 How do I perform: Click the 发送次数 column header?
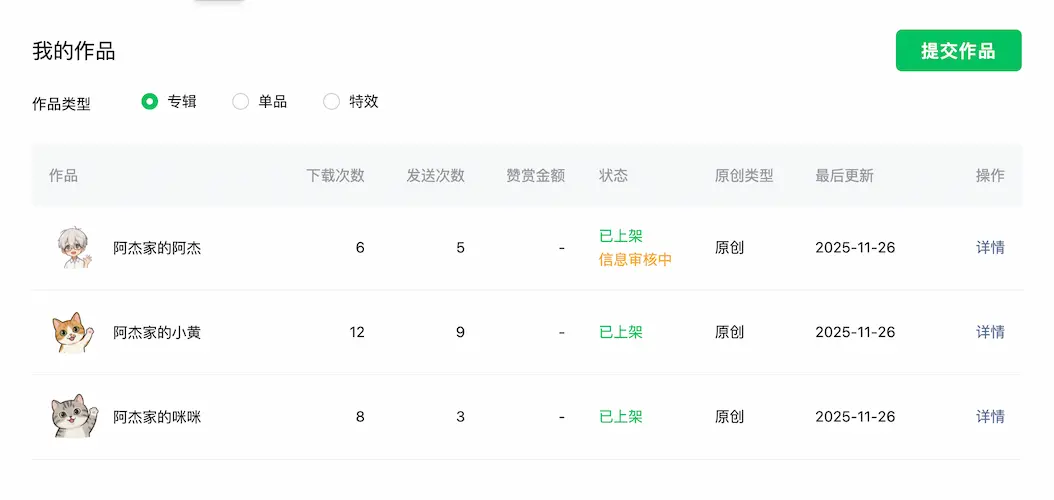coord(435,176)
